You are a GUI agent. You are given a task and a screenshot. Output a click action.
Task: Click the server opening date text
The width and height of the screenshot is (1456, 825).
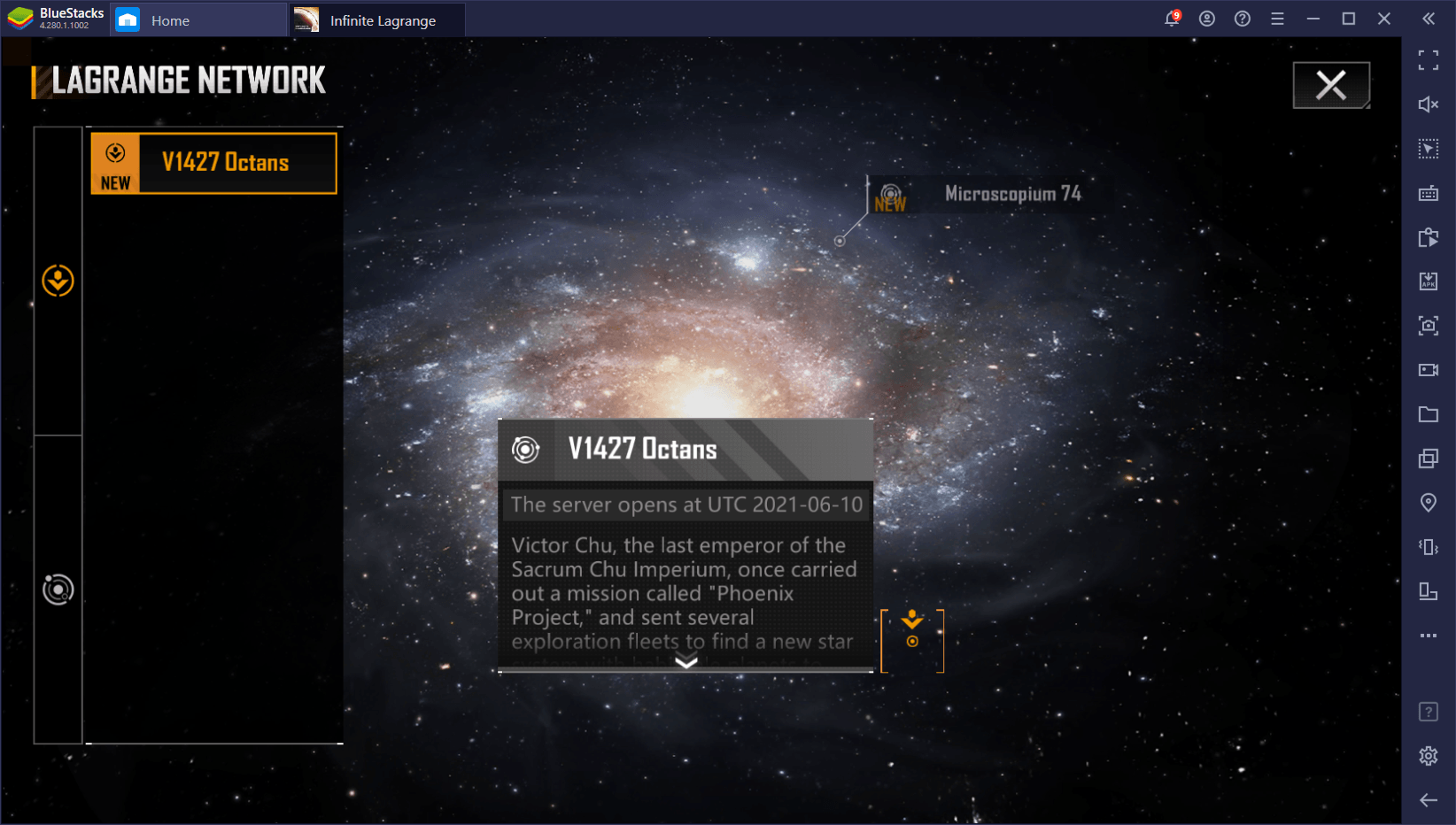[x=686, y=505]
